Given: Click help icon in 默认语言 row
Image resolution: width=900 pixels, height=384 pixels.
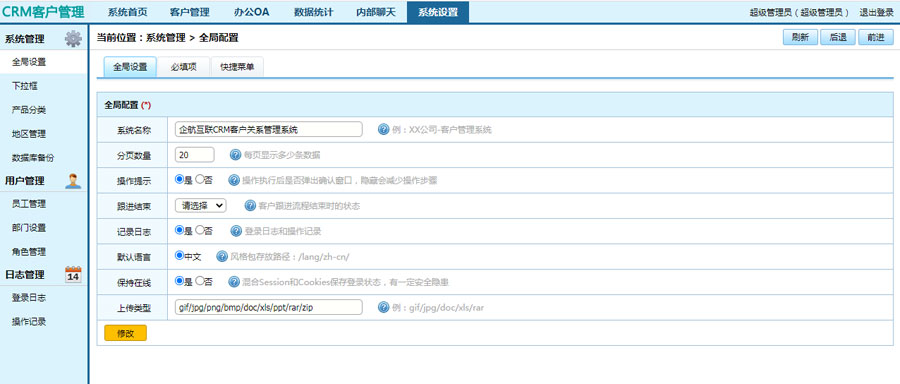Looking at the screenshot, I should (222, 256).
